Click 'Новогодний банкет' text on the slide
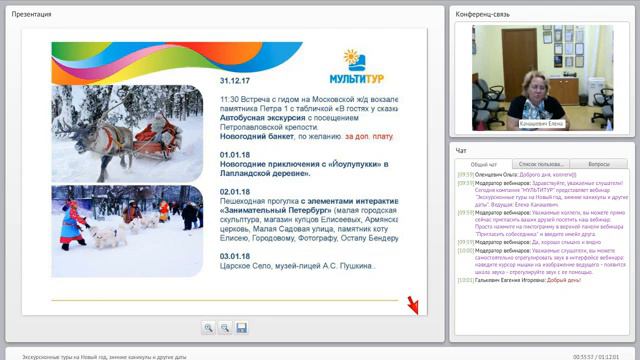The width and height of the screenshot is (640, 360). [x=257, y=136]
